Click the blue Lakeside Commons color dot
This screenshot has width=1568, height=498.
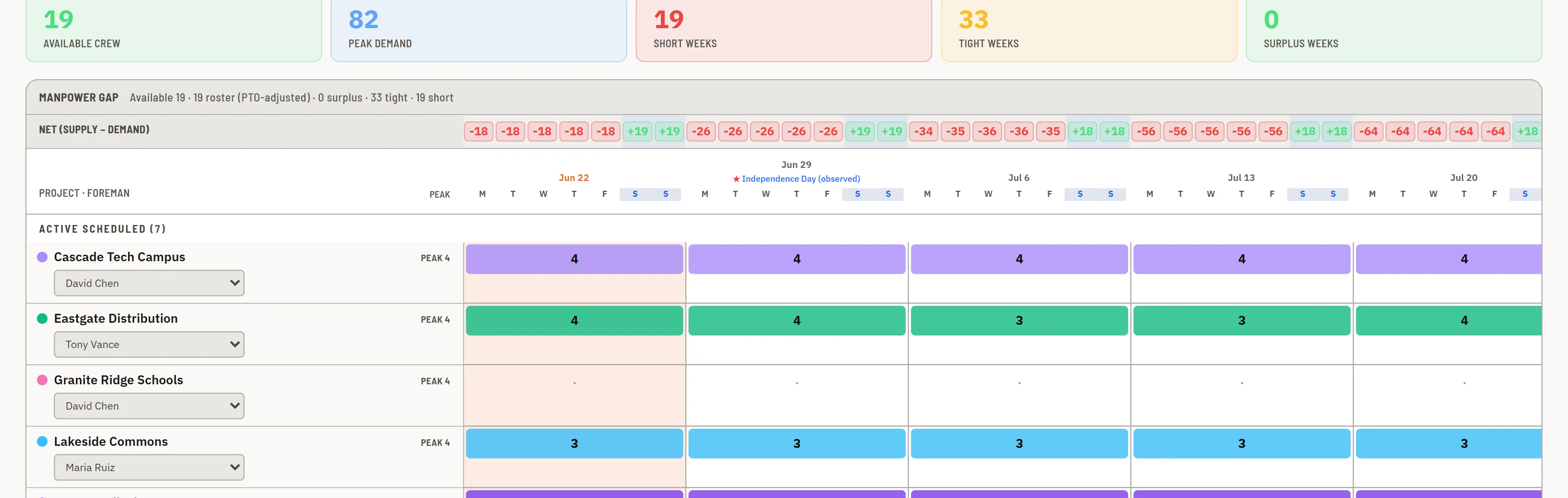pos(42,441)
